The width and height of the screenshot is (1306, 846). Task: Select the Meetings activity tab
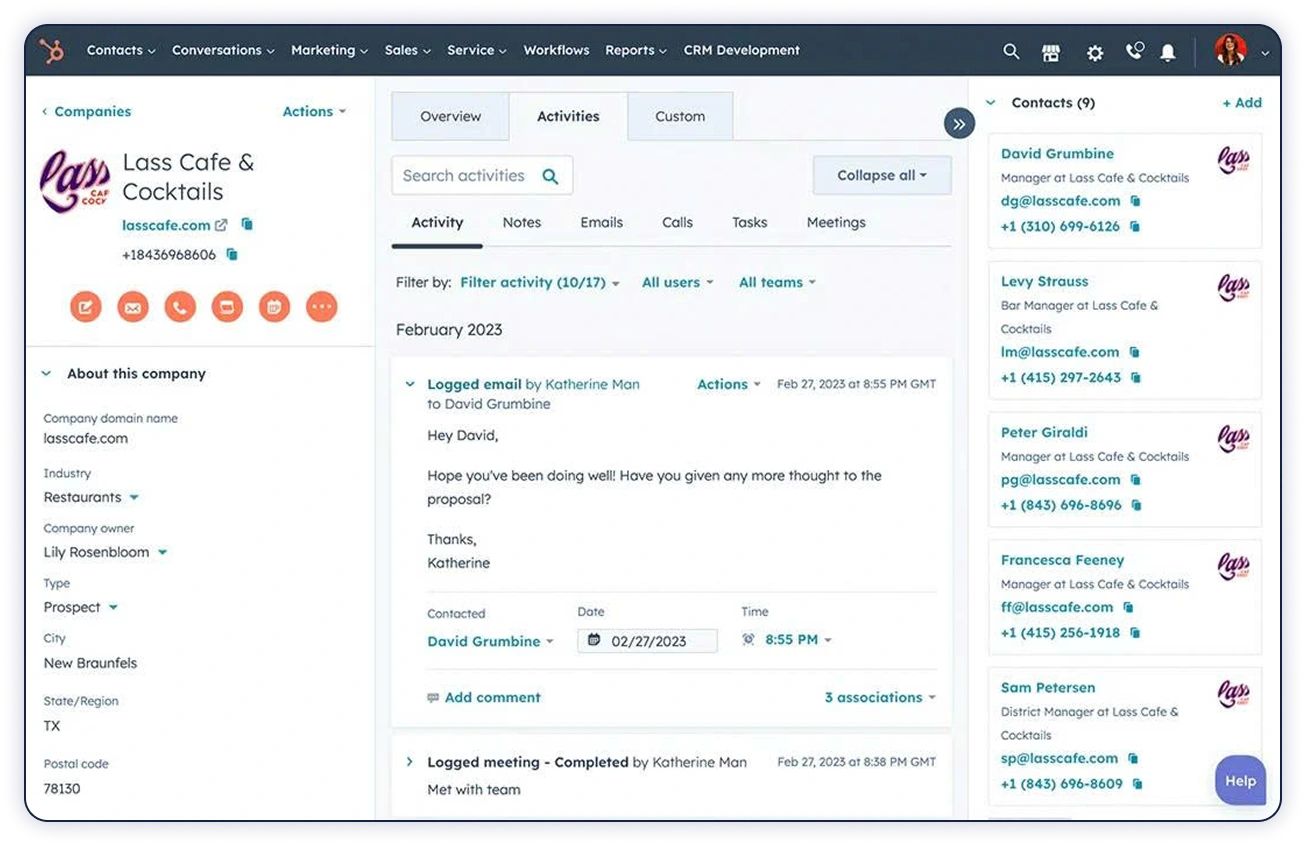pyautogui.click(x=836, y=222)
